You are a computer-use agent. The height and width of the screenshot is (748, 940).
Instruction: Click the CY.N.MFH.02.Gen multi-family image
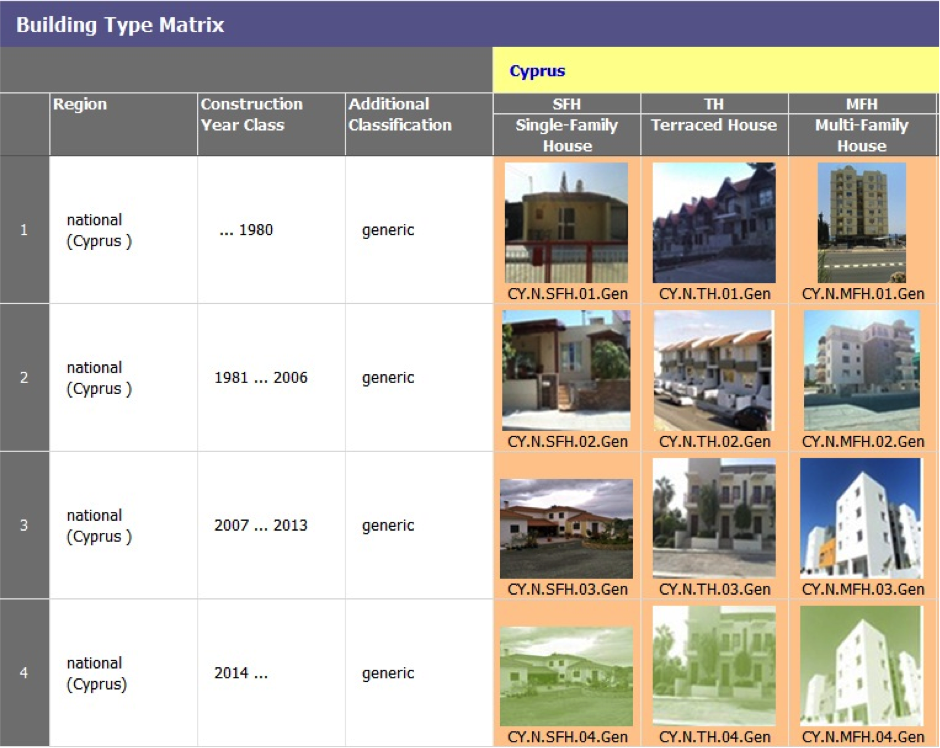tap(861, 370)
